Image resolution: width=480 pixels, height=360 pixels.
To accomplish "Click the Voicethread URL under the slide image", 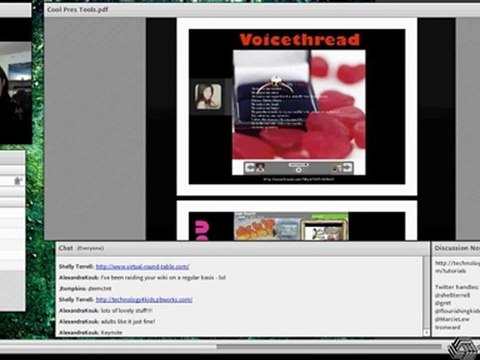I will (x=299, y=179).
